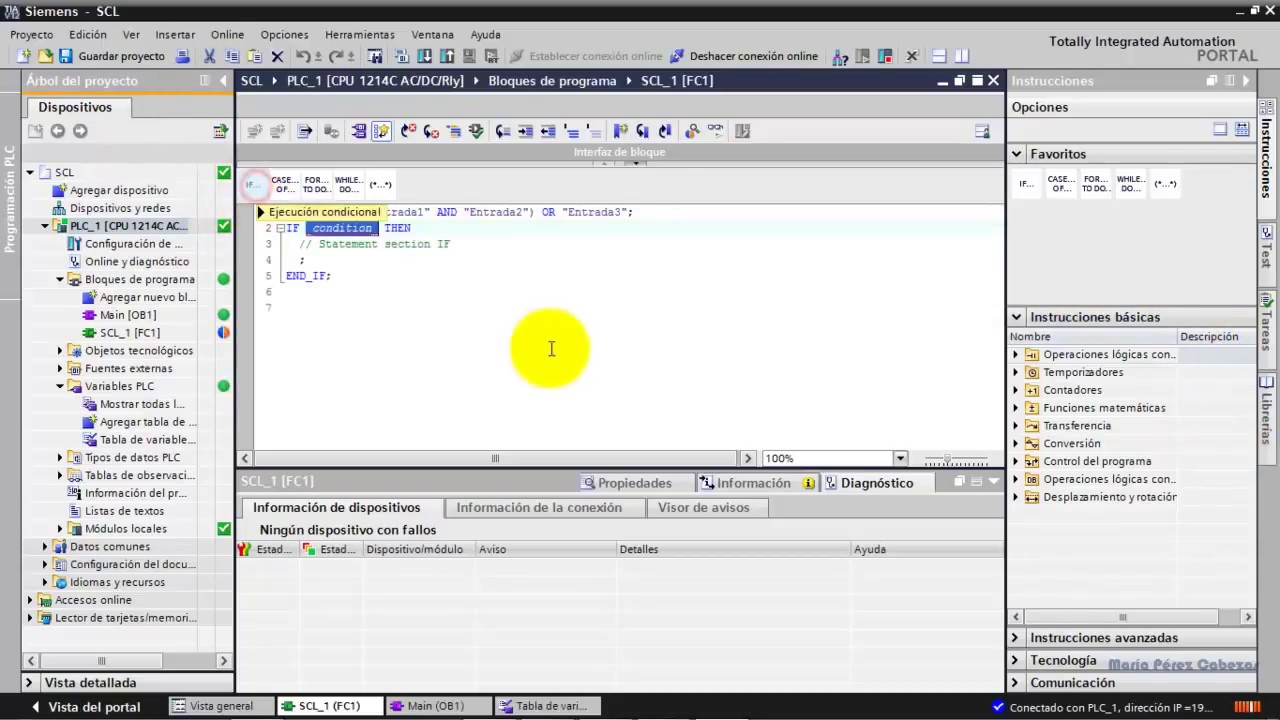The image size is (1280, 720).
Task: Go back in project tree navigation
Action: 58,131
